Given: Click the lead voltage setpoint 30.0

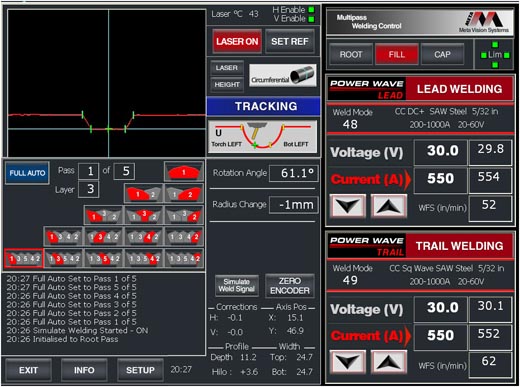Looking at the screenshot, I should tap(441, 152).
